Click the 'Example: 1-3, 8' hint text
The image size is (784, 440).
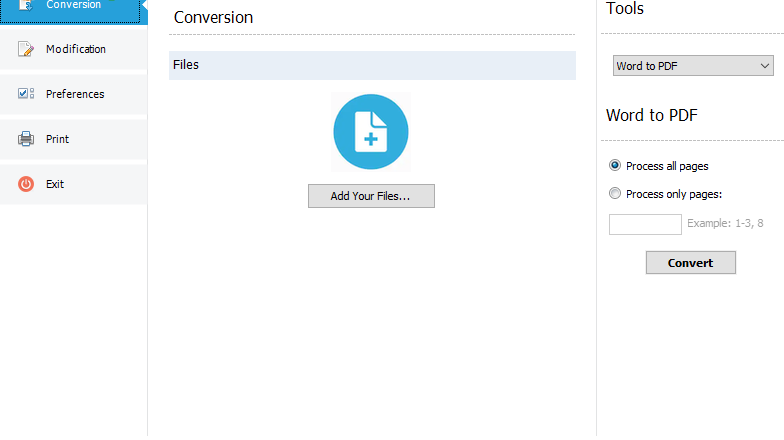coord(725,223)
